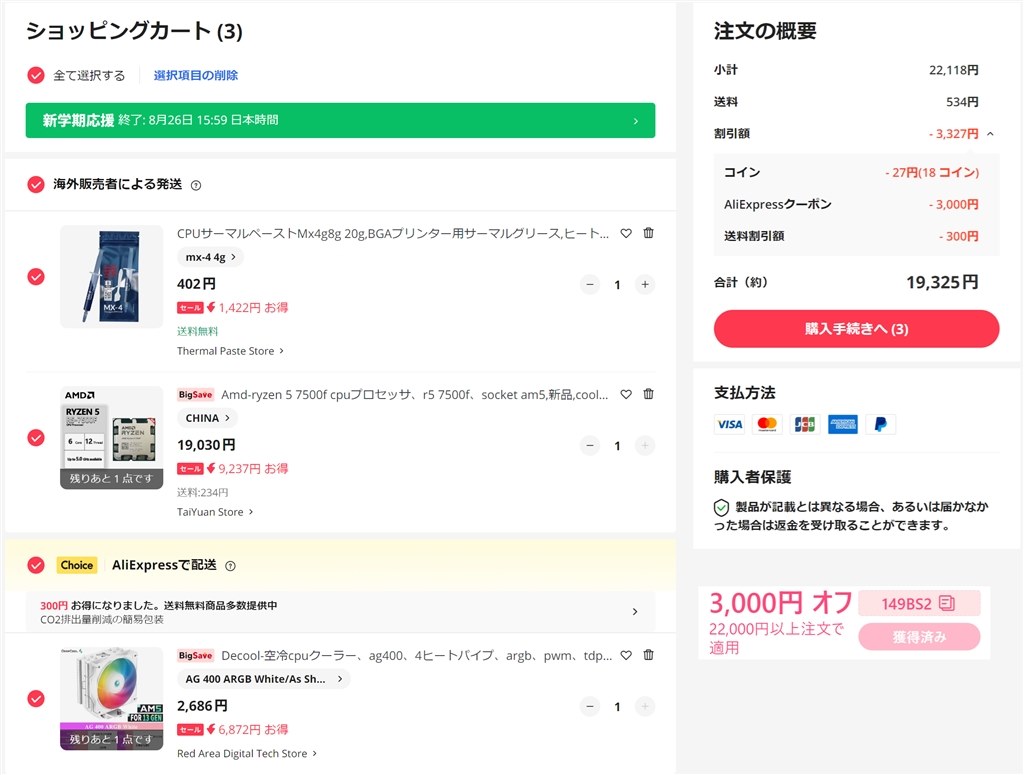Viewport: 1024px width, 775px height.
Task: Open MX-4 thermal paste thumbnail
Action: click(112, 277)
